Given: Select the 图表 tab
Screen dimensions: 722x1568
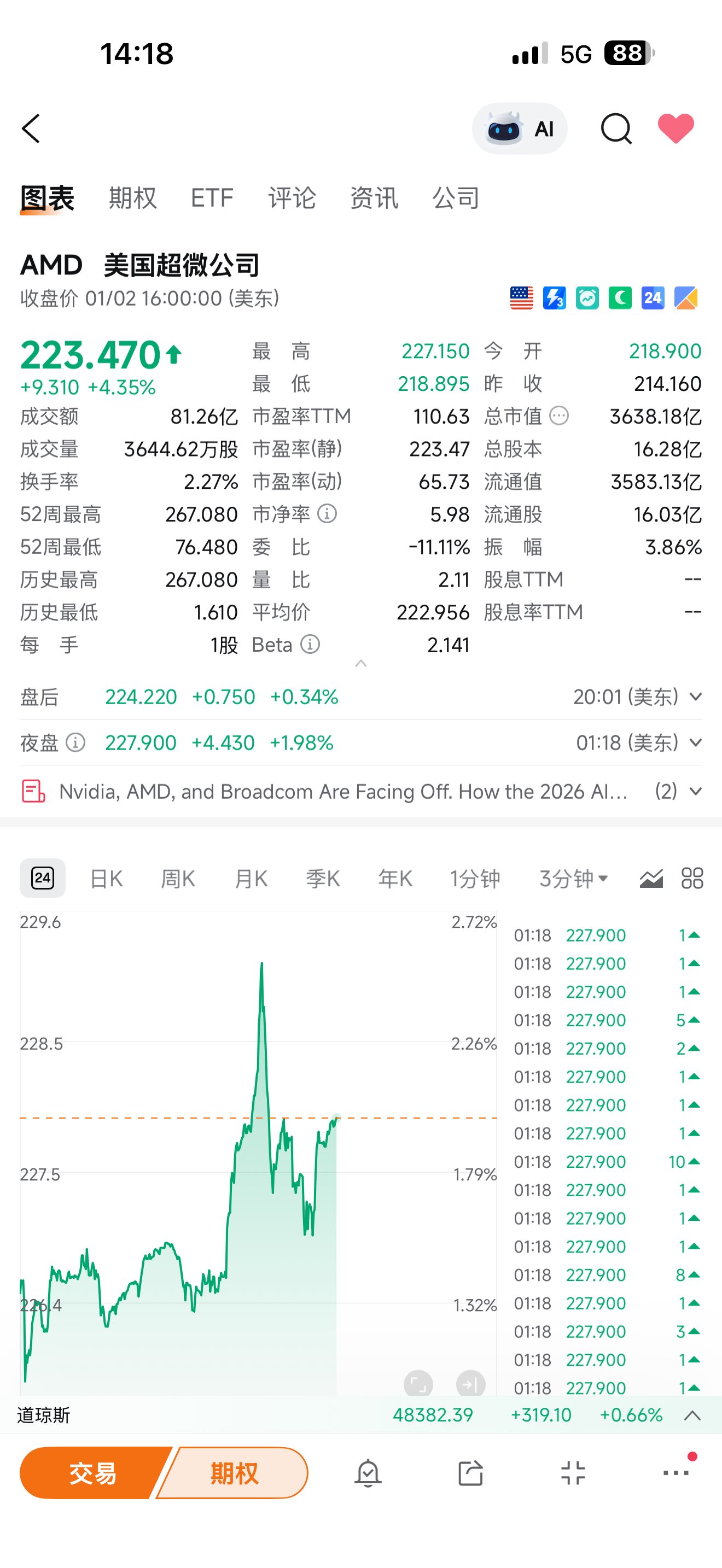Looking at the screenshot, I should tap(47, 198).
